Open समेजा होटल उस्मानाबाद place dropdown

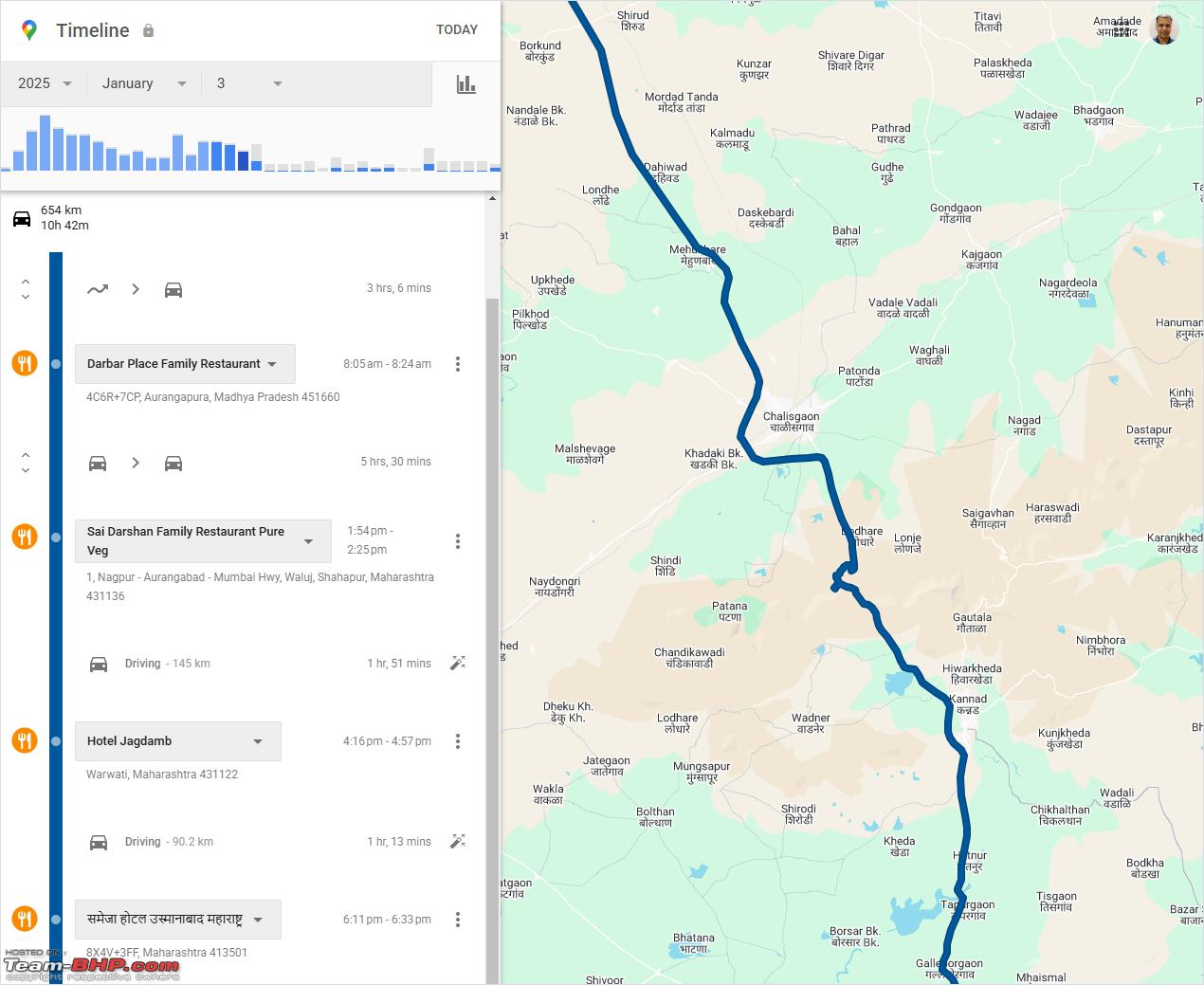pyautogui.click(x=178, y=920)
